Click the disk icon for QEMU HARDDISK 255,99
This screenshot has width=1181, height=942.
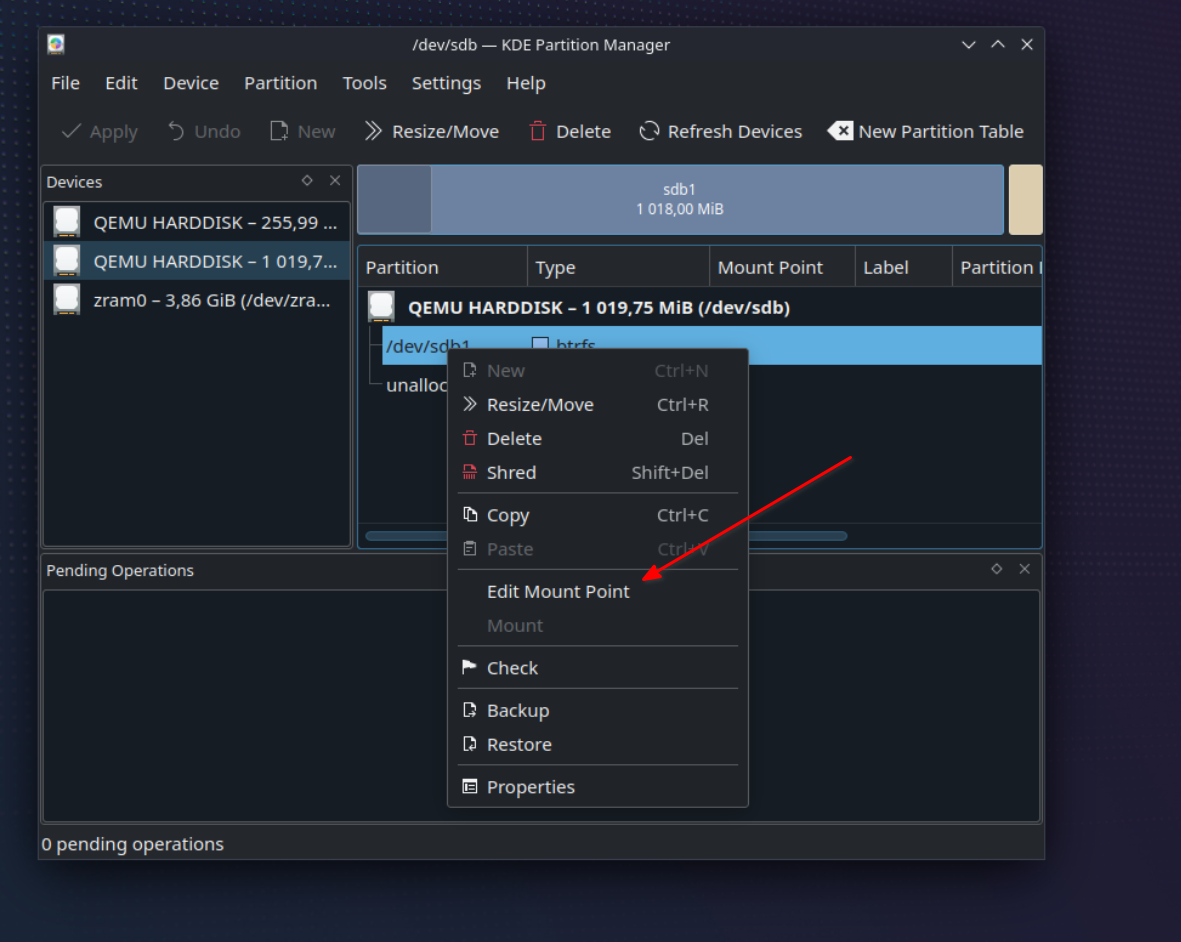(x=67, y=222)
